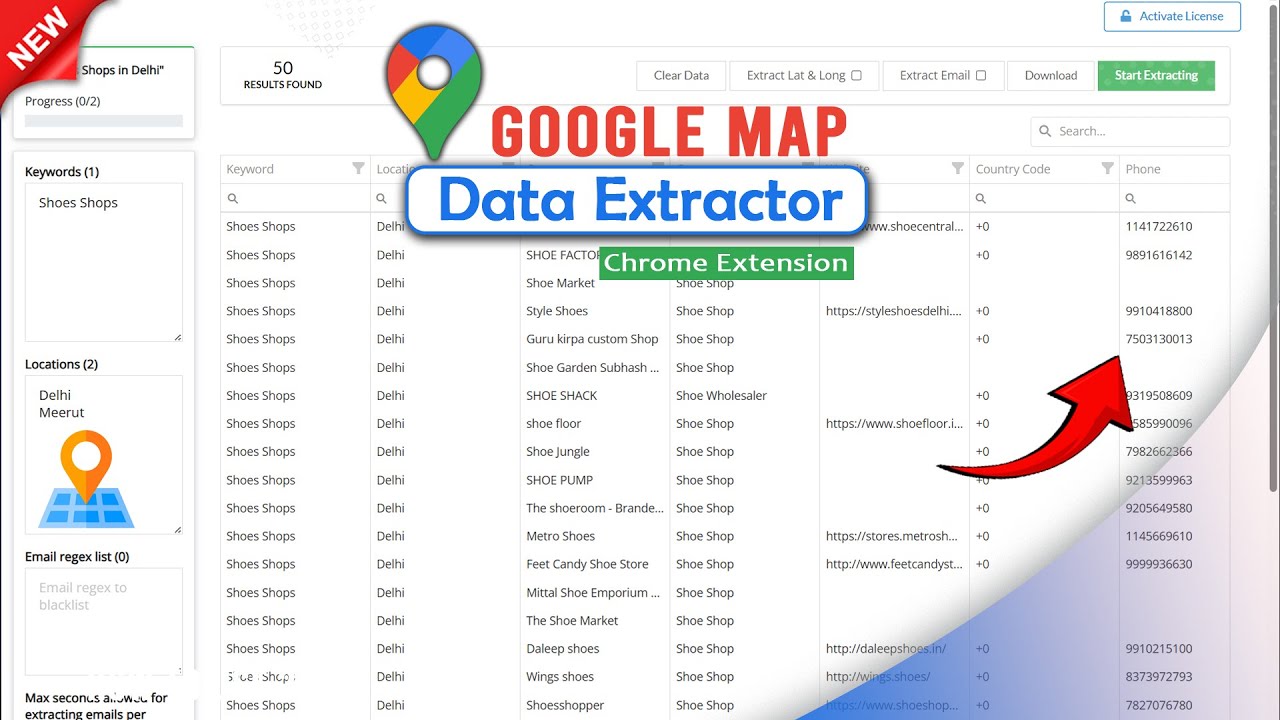Click the Country Code column search field
Viewport: 1280px width, 720px height.
(1044, 198)
